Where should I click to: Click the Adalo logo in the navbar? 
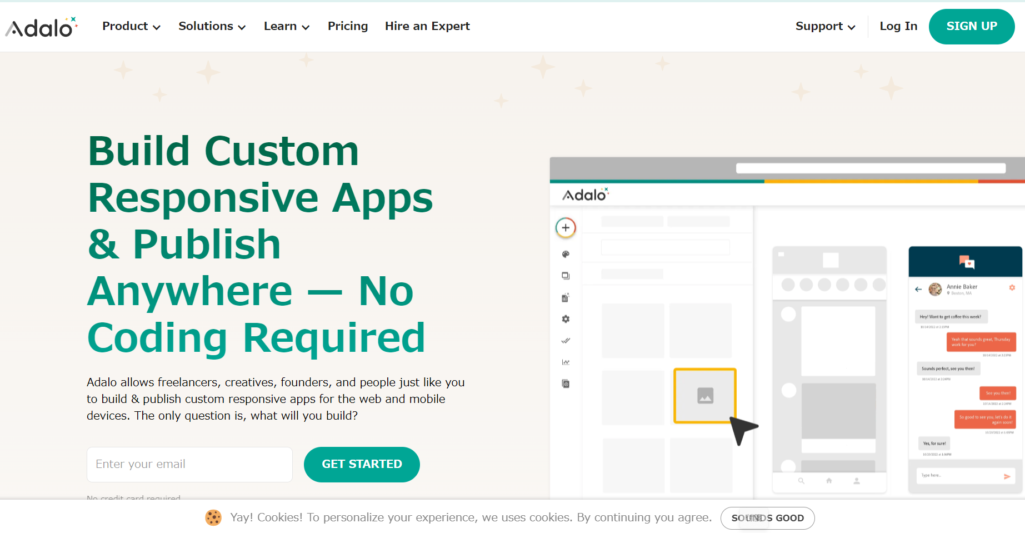pos(41,27)
